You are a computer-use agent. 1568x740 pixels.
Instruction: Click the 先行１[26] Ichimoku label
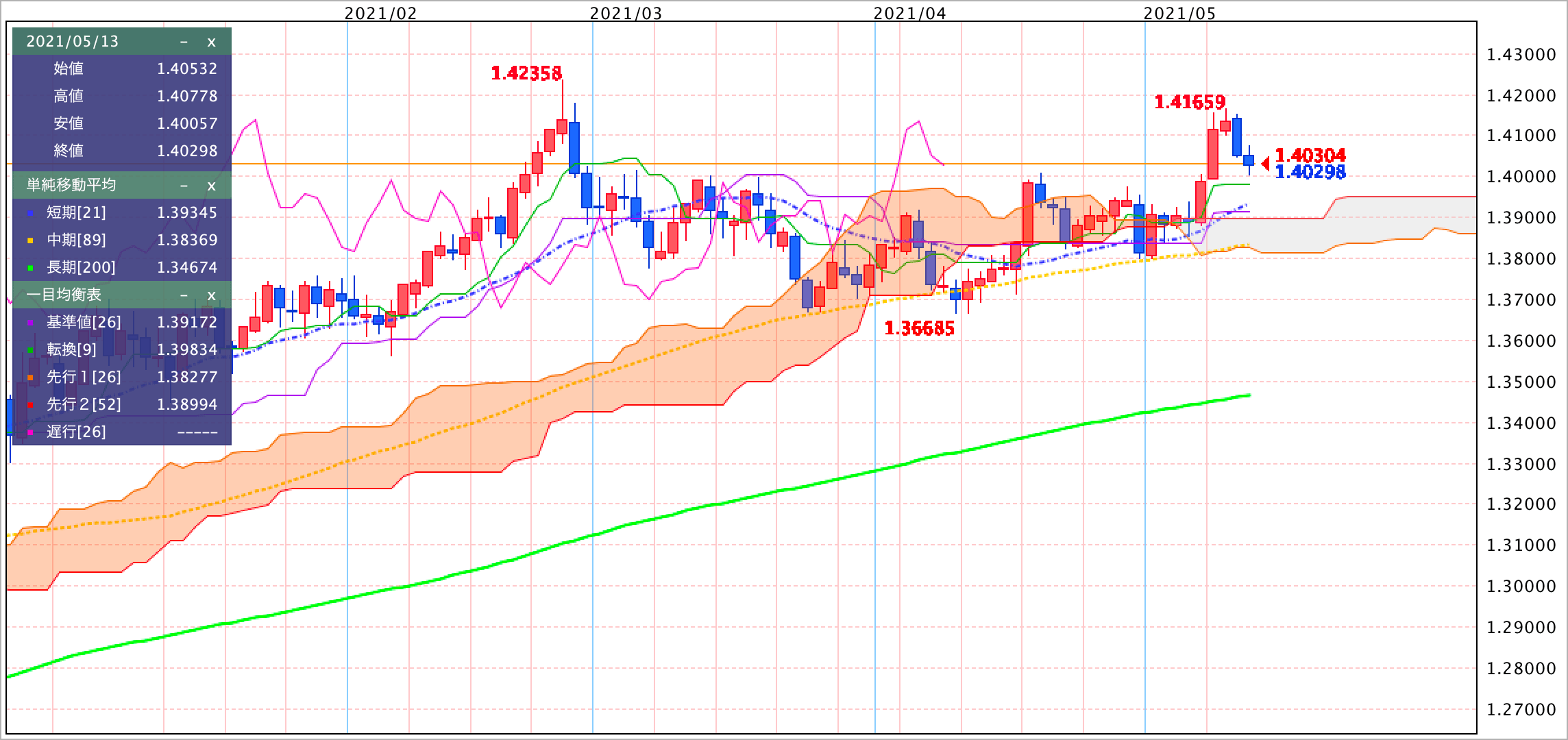[84, 377]
